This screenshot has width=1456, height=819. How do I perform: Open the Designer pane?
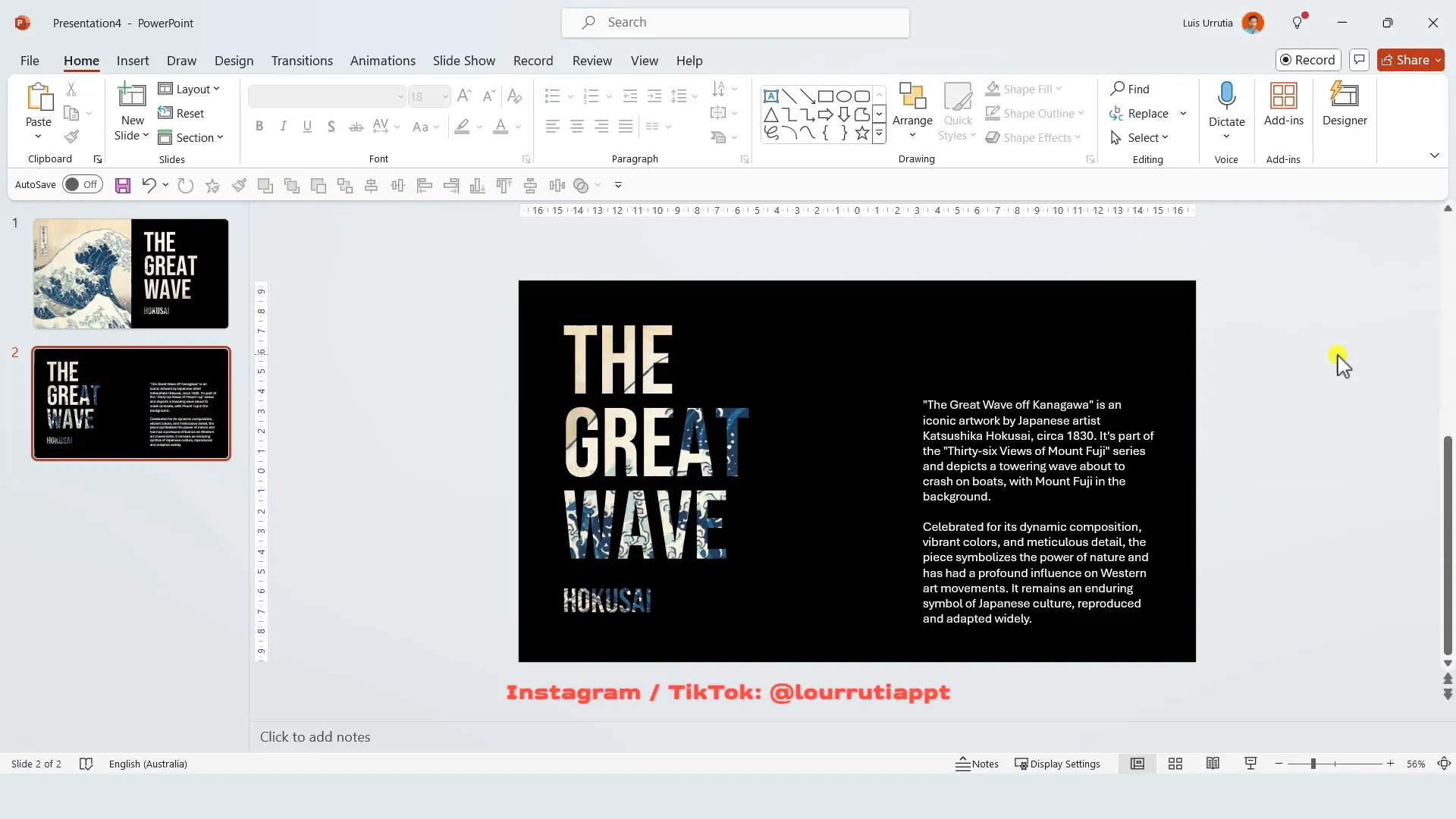(x=1345, y=105)
